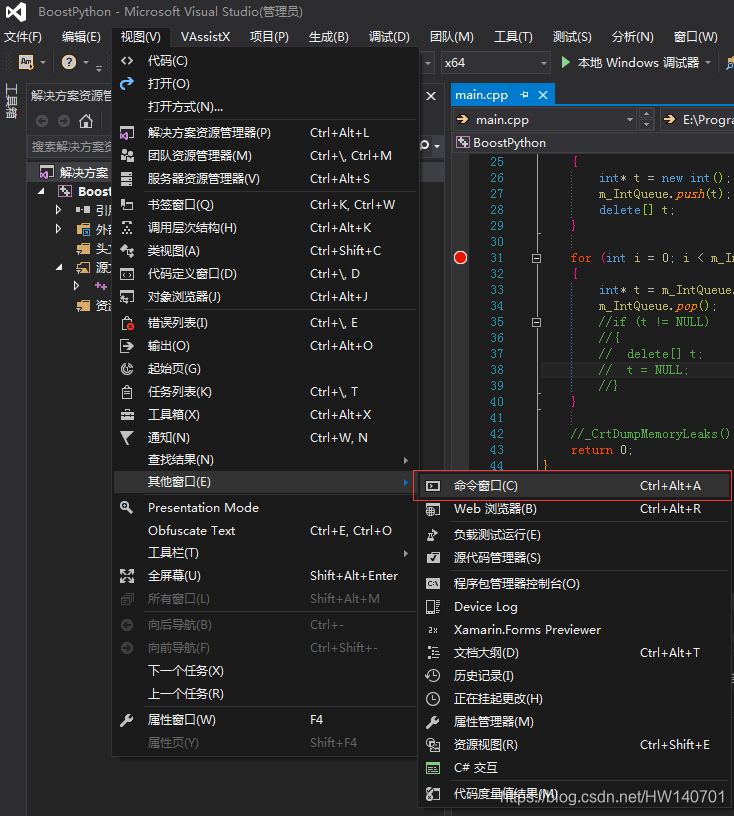Viewport: 734px width, 816px height.
Task: Click the 团队资源管理器(M) icon
Action: point(127,156)
